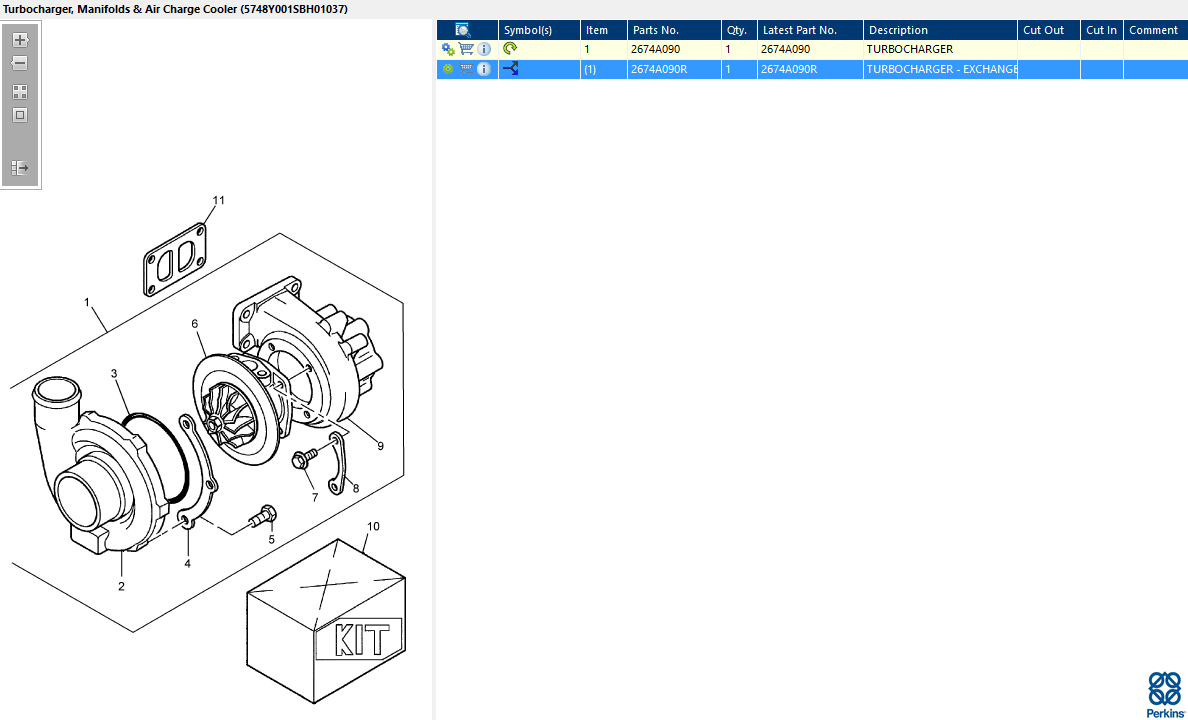Click the branching arrows symbol on 2674A090R row
This screenshot has height=720, width=1188.
pos(511,69)
